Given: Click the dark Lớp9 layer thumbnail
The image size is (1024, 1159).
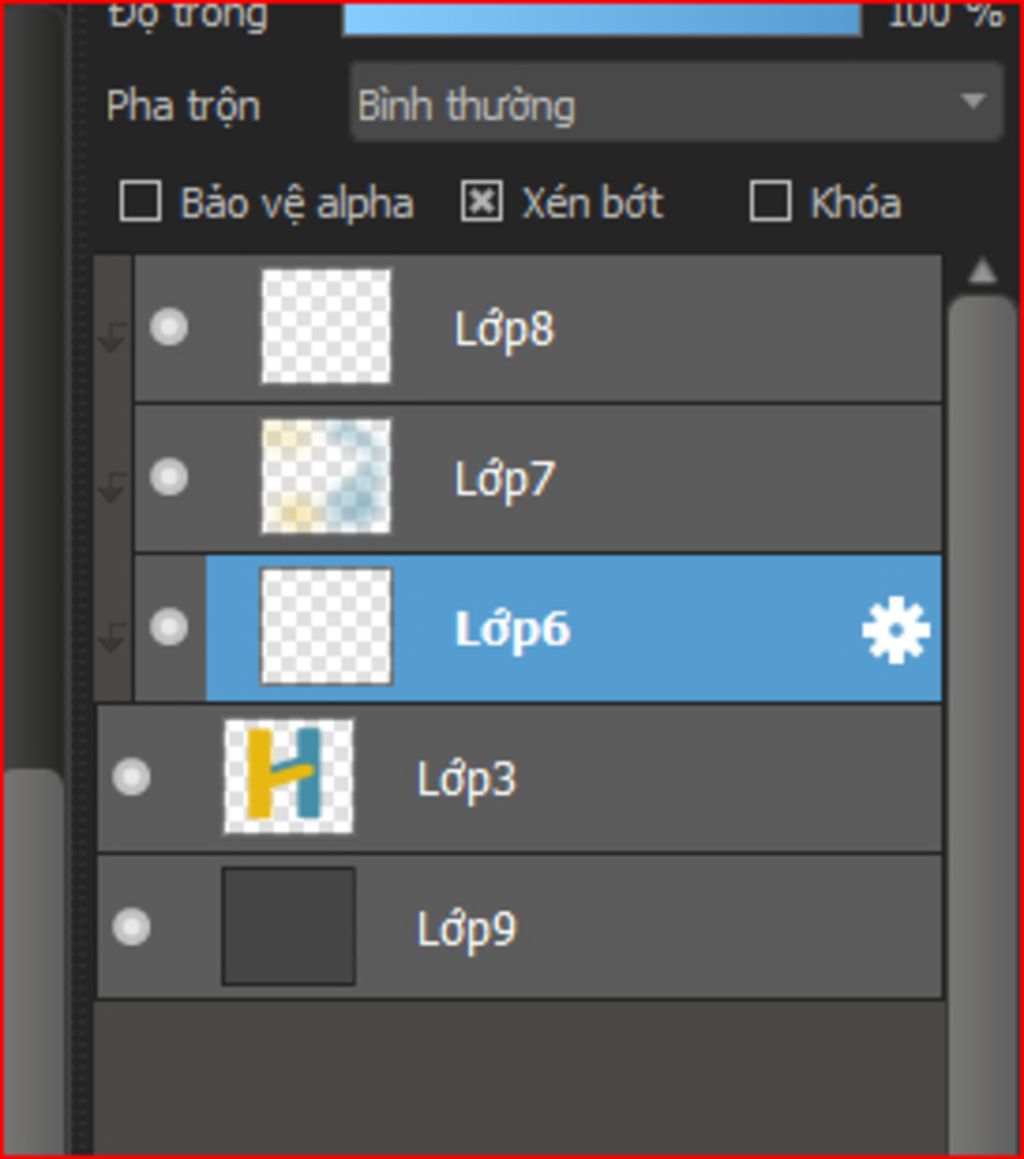Looking at the screenshot, I should pyautogui.click(x=288, y=926).
